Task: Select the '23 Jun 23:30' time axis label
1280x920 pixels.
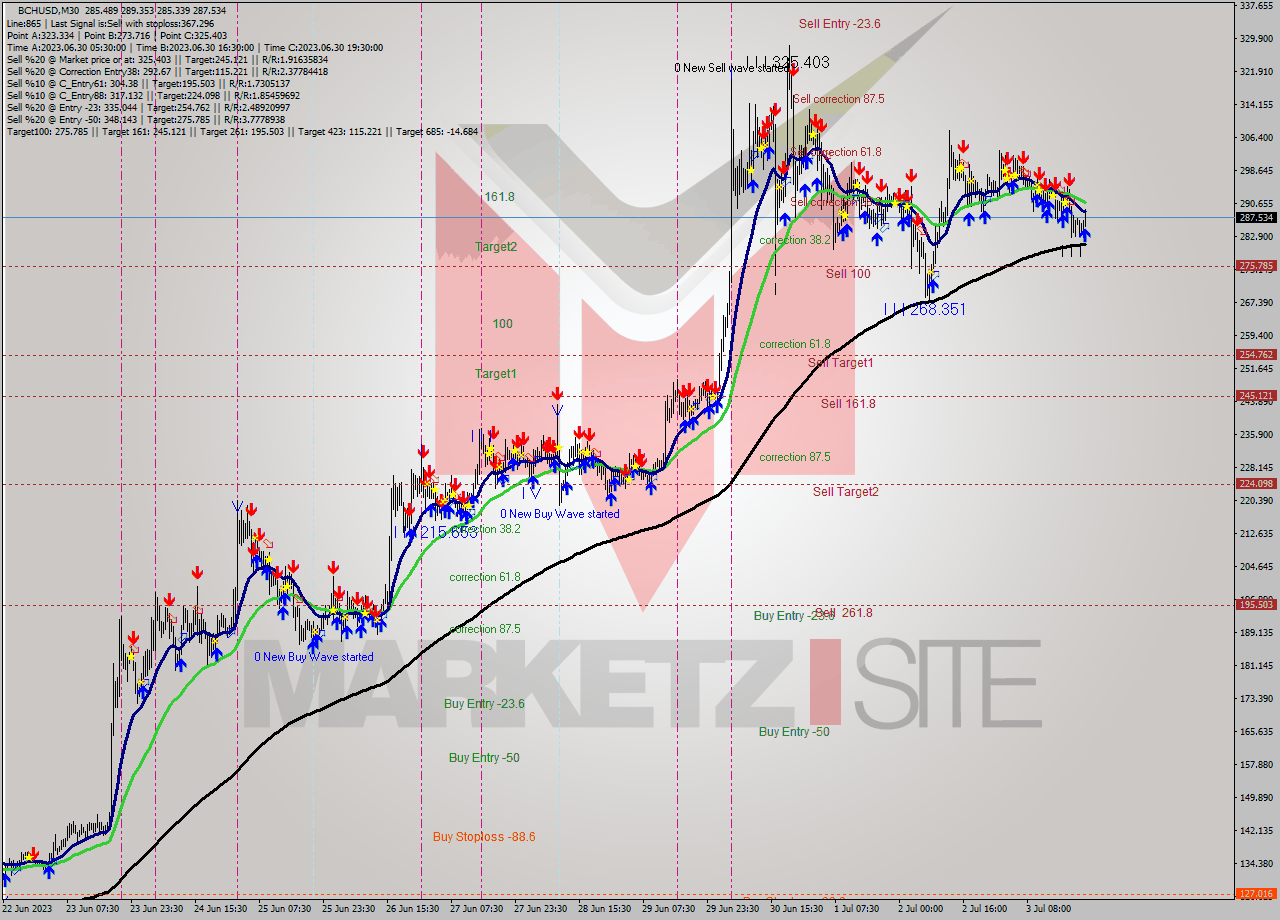Action: coord(158,909)
